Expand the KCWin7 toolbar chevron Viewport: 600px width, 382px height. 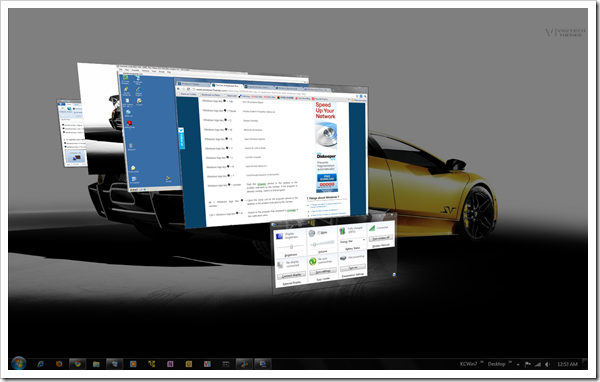[x=482, y=362]
